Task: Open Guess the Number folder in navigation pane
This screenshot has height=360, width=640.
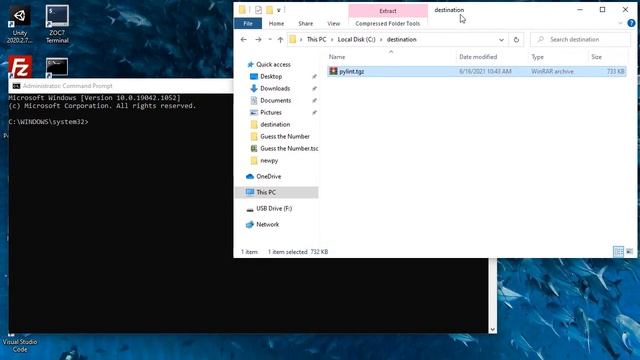Action: (284, 136)
